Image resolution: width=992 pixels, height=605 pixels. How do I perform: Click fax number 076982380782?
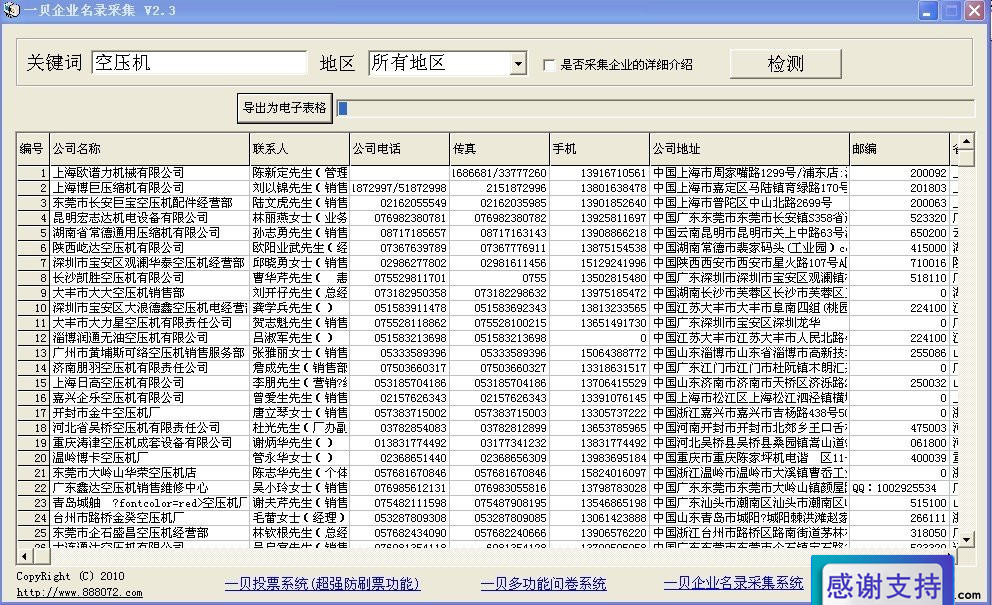[499, 218]
